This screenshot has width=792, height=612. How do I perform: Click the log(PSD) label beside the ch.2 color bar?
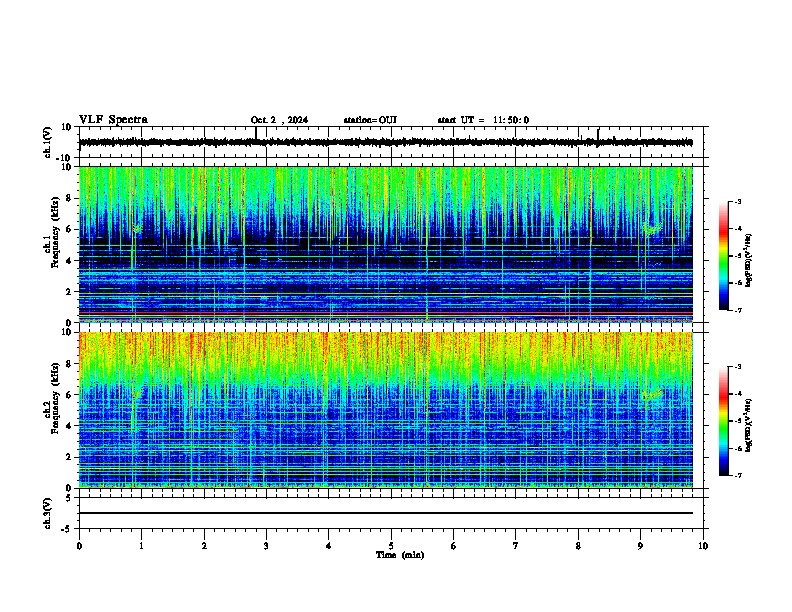(748, 426)
